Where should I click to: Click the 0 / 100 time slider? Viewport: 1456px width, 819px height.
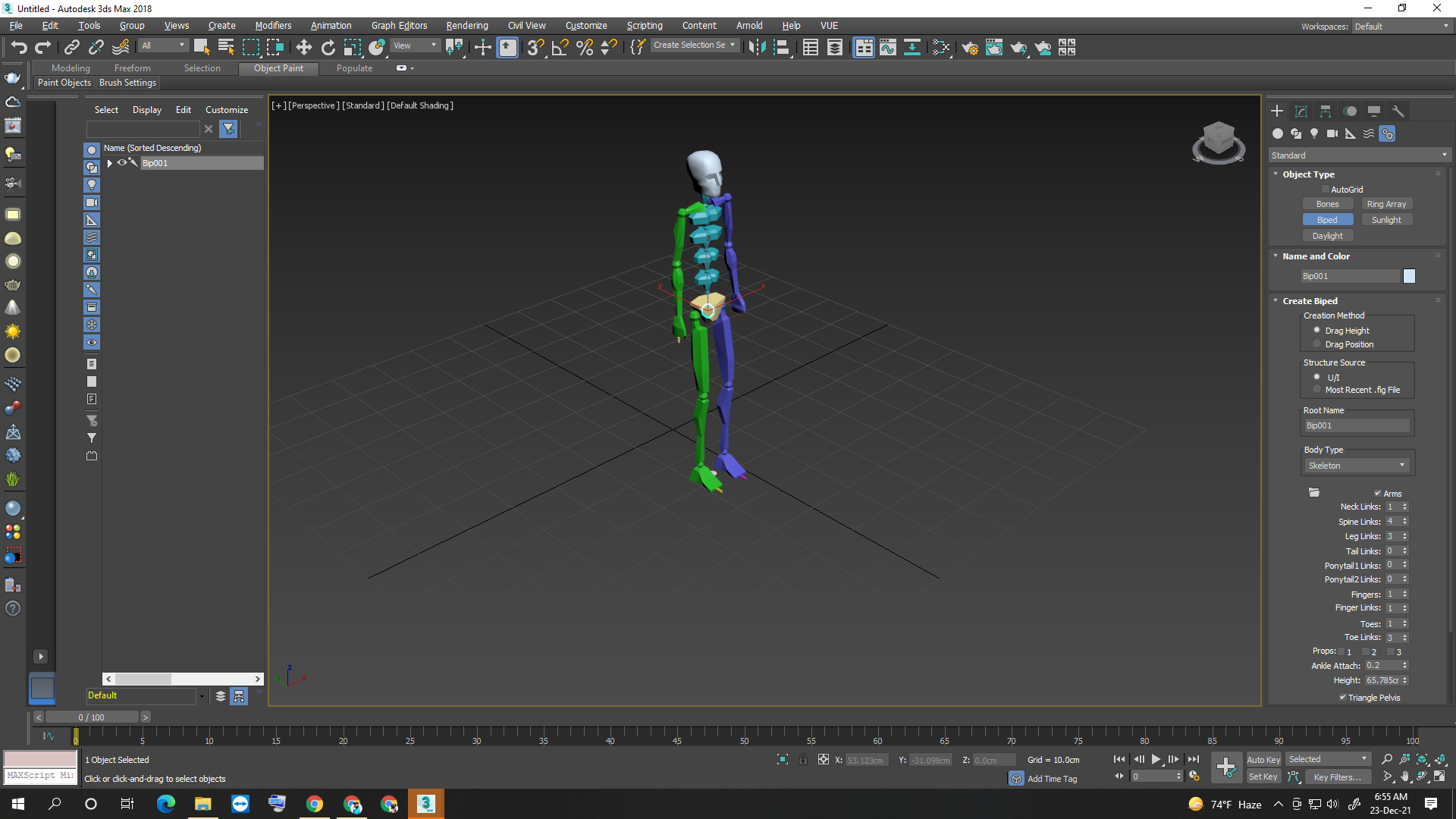pos(92,717)
